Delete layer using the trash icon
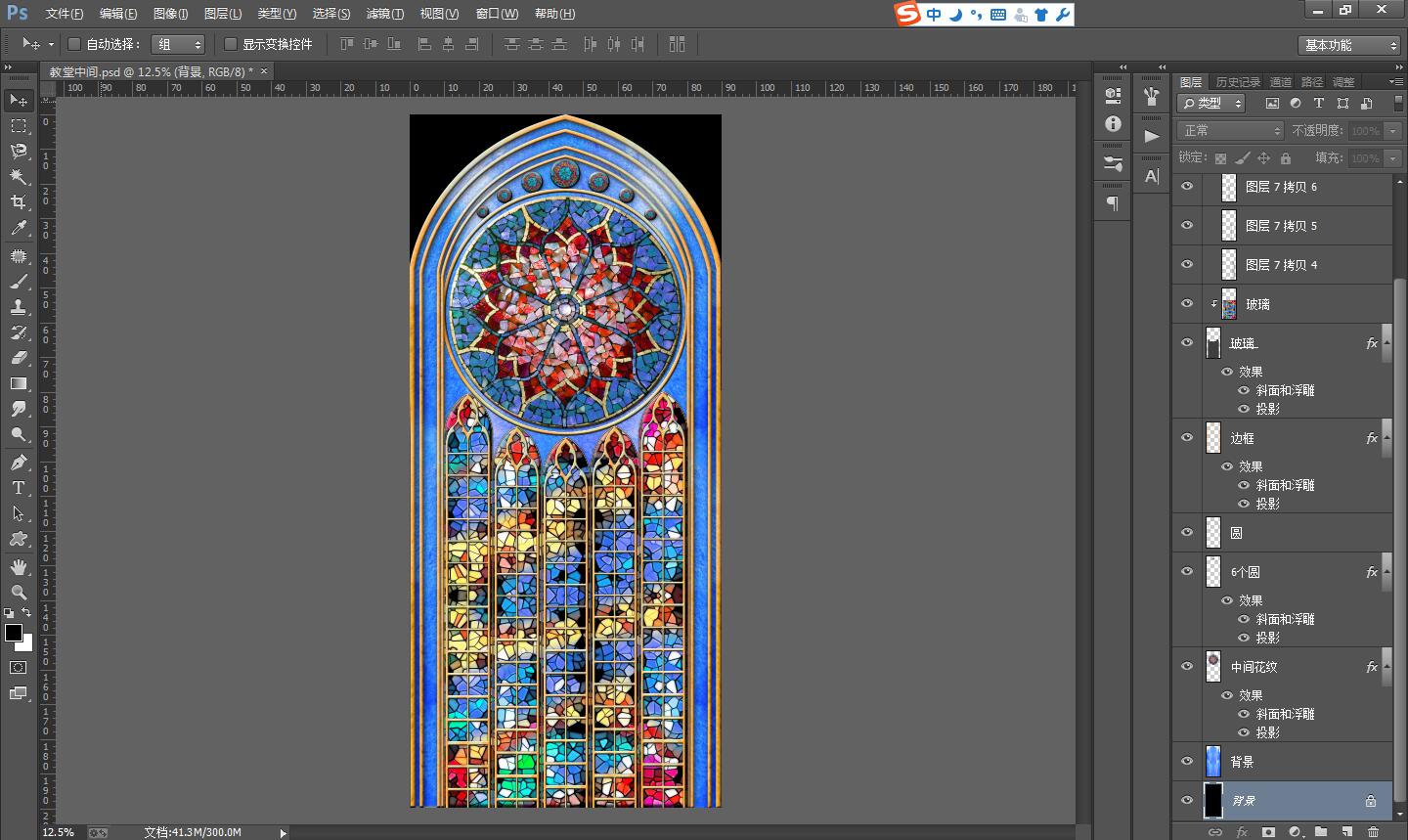The height and width of the screenshot is (840, 1408). pos(1373,832)
